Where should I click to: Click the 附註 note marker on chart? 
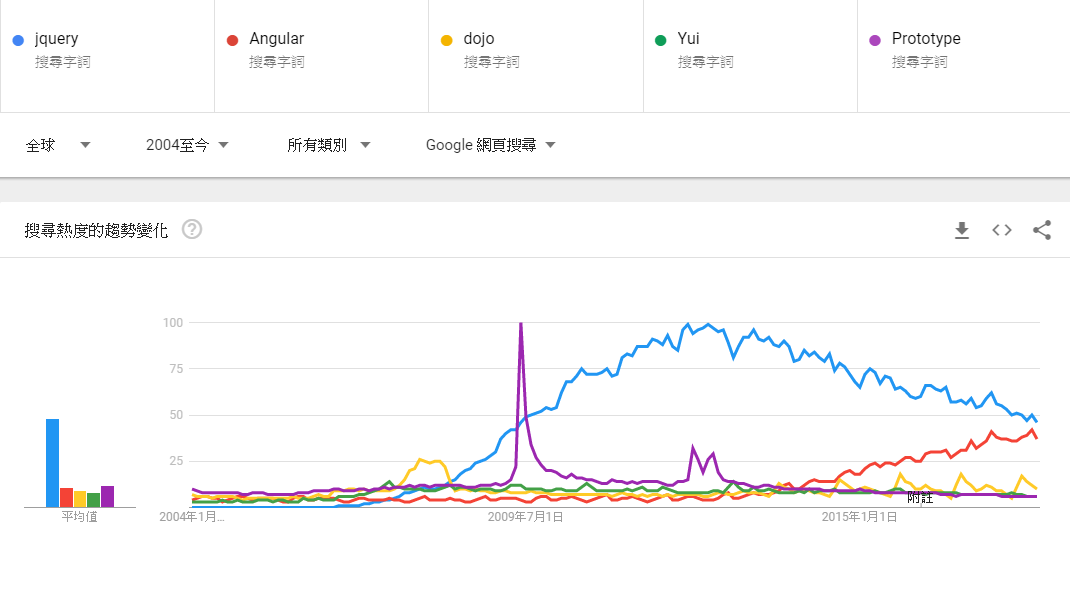(920, 498)
